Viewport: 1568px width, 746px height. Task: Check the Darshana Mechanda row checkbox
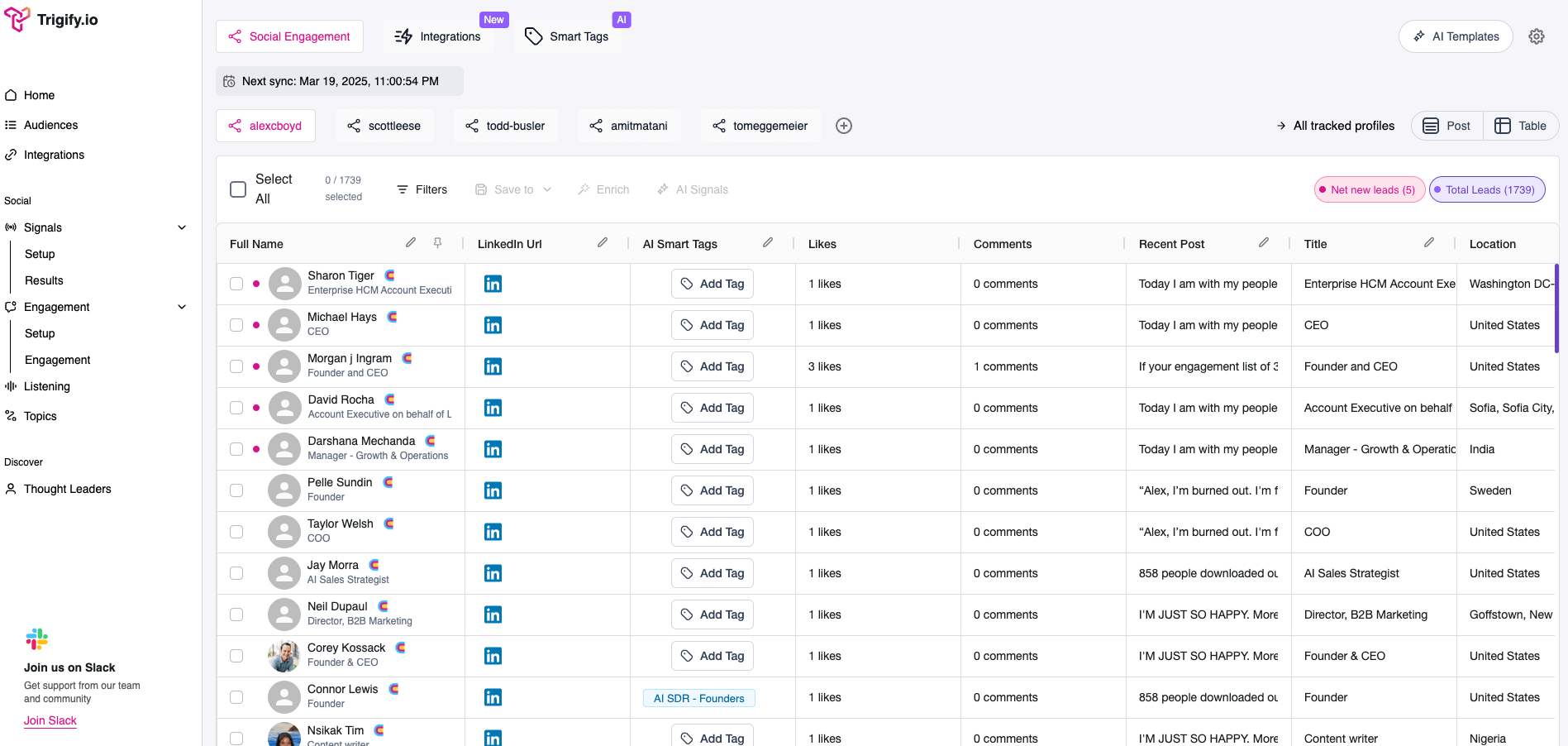pyautogui.click(x=236, y=449)
